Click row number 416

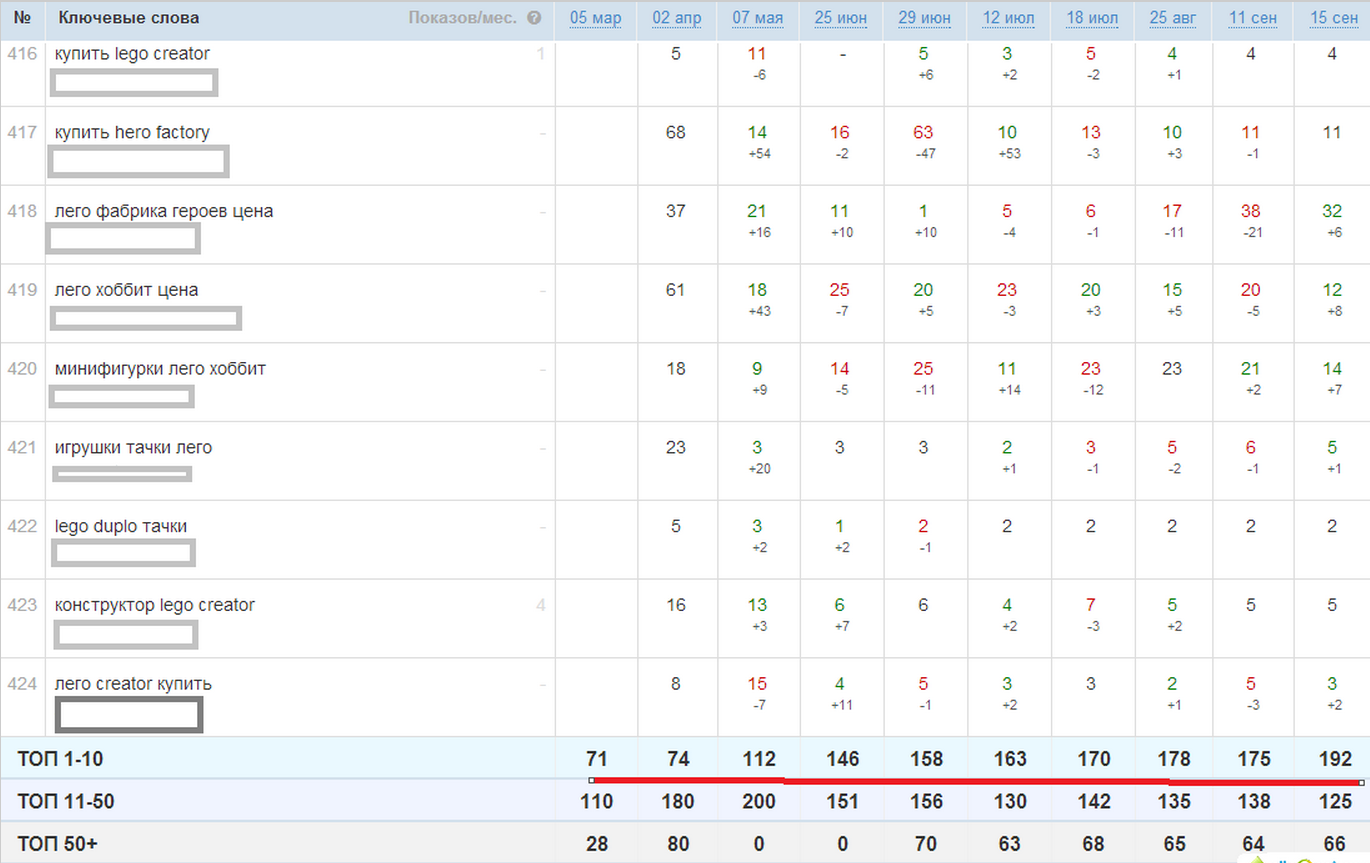(x=22, y=54)
